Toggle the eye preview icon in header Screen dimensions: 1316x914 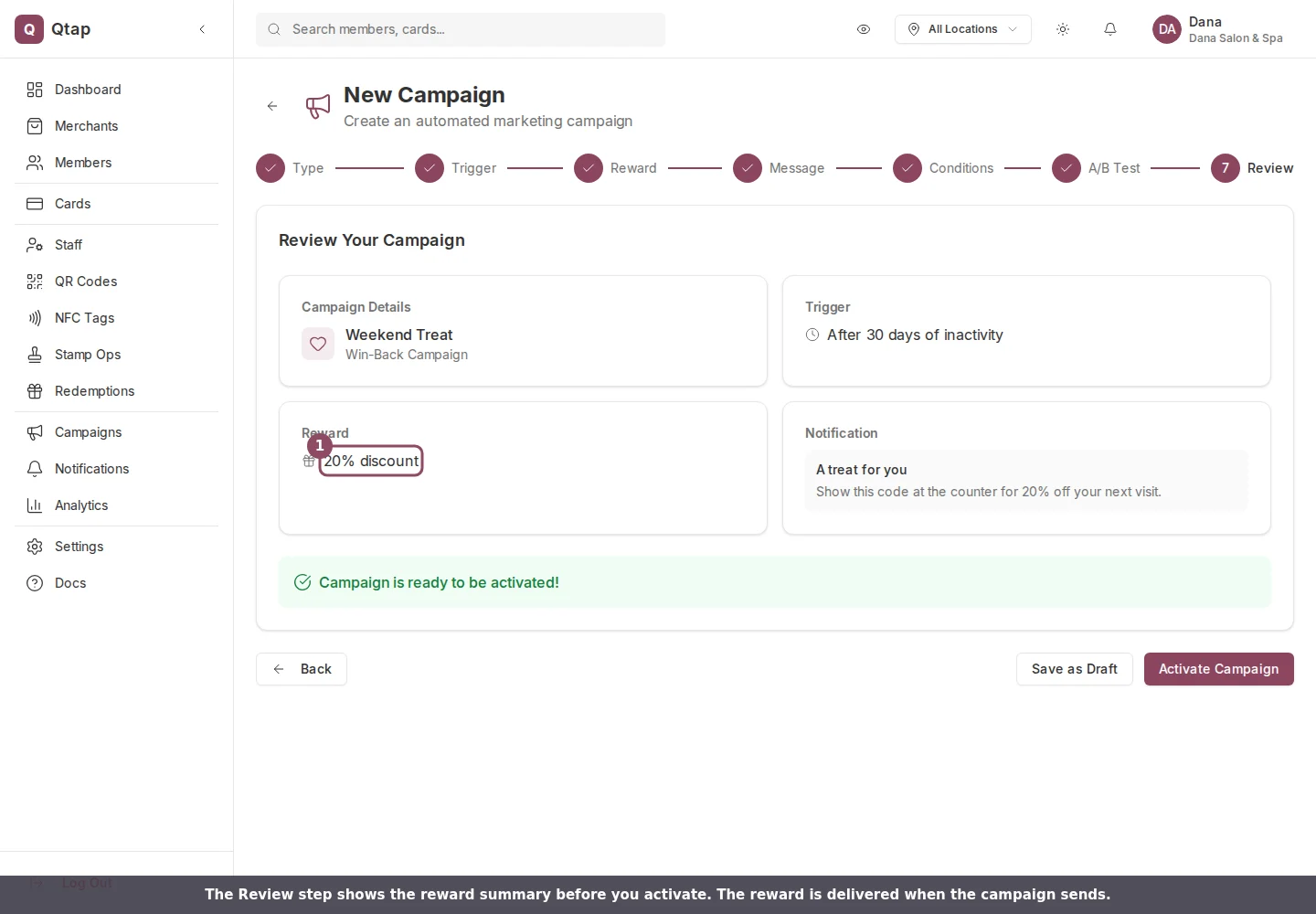(x=864, y=29)
